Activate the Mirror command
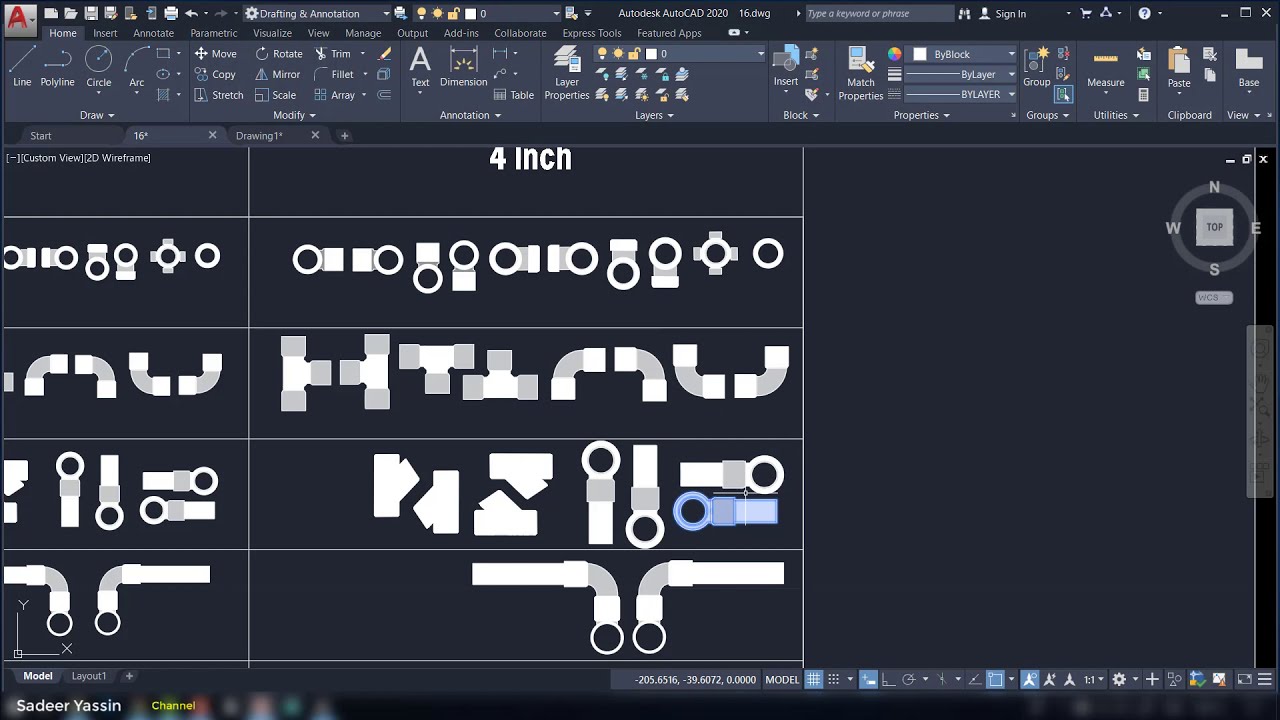The width and height of the screenshot is (1280, 720). (277, 75)
